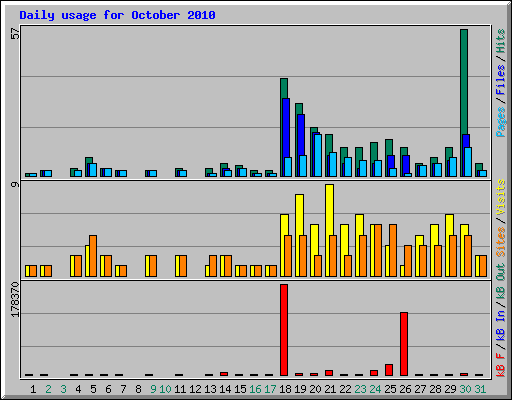Click day 19 on the x-axis
The width and height of the screenshot is (512, 400).
tap(300, 389)
